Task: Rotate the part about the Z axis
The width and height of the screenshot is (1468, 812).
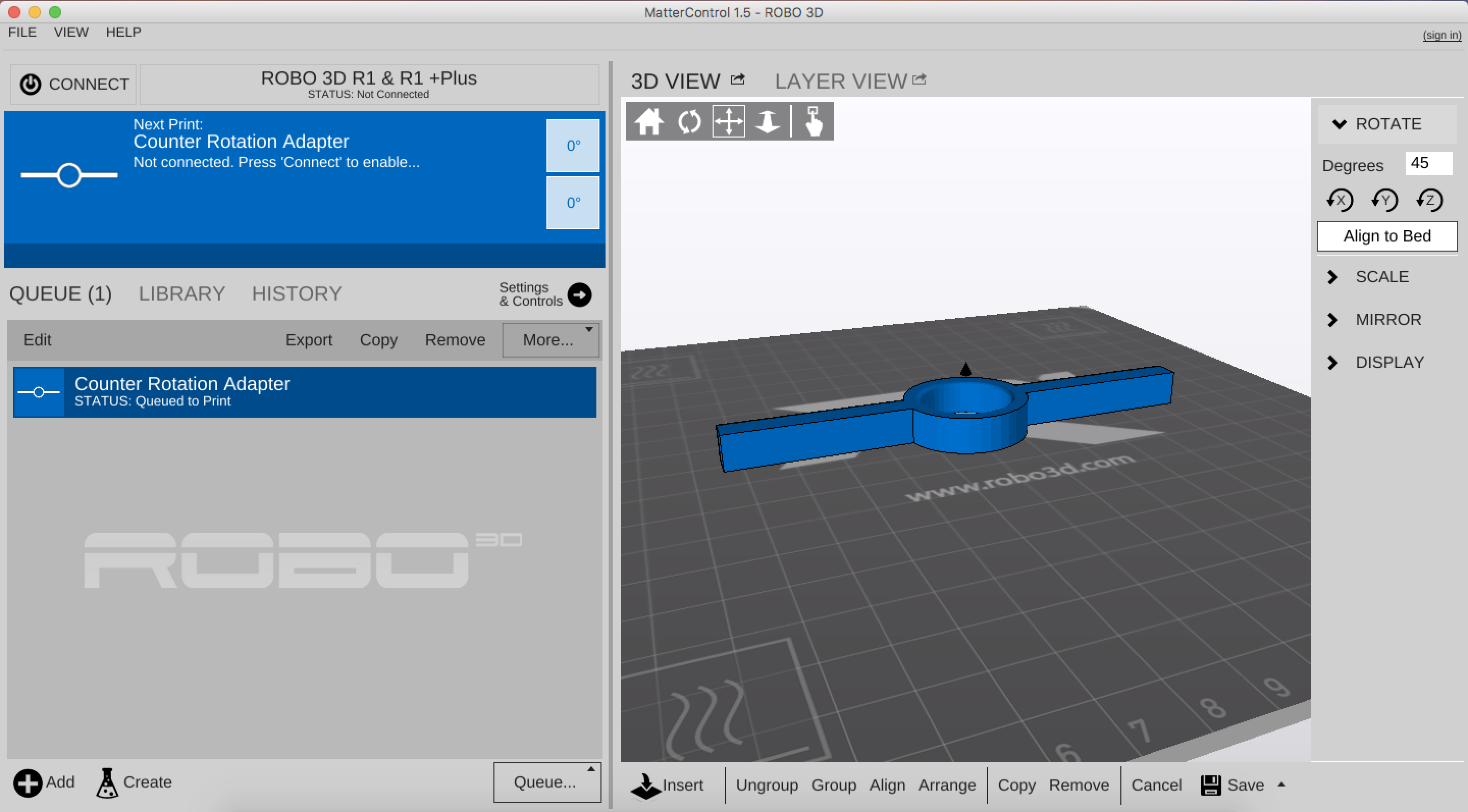Action: (x=1429, y=200)
